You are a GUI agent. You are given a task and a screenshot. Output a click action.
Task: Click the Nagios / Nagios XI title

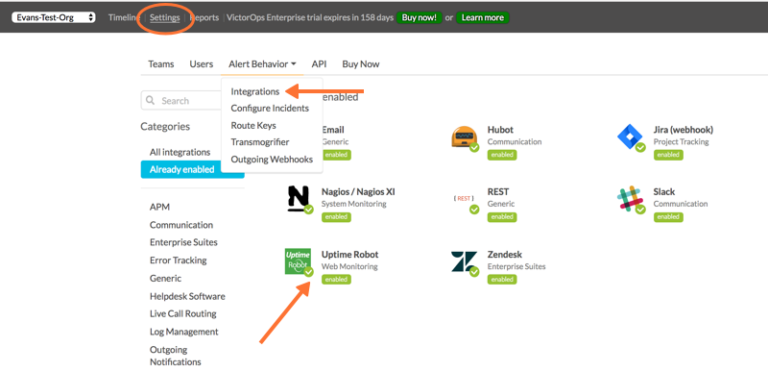point(358,192)
